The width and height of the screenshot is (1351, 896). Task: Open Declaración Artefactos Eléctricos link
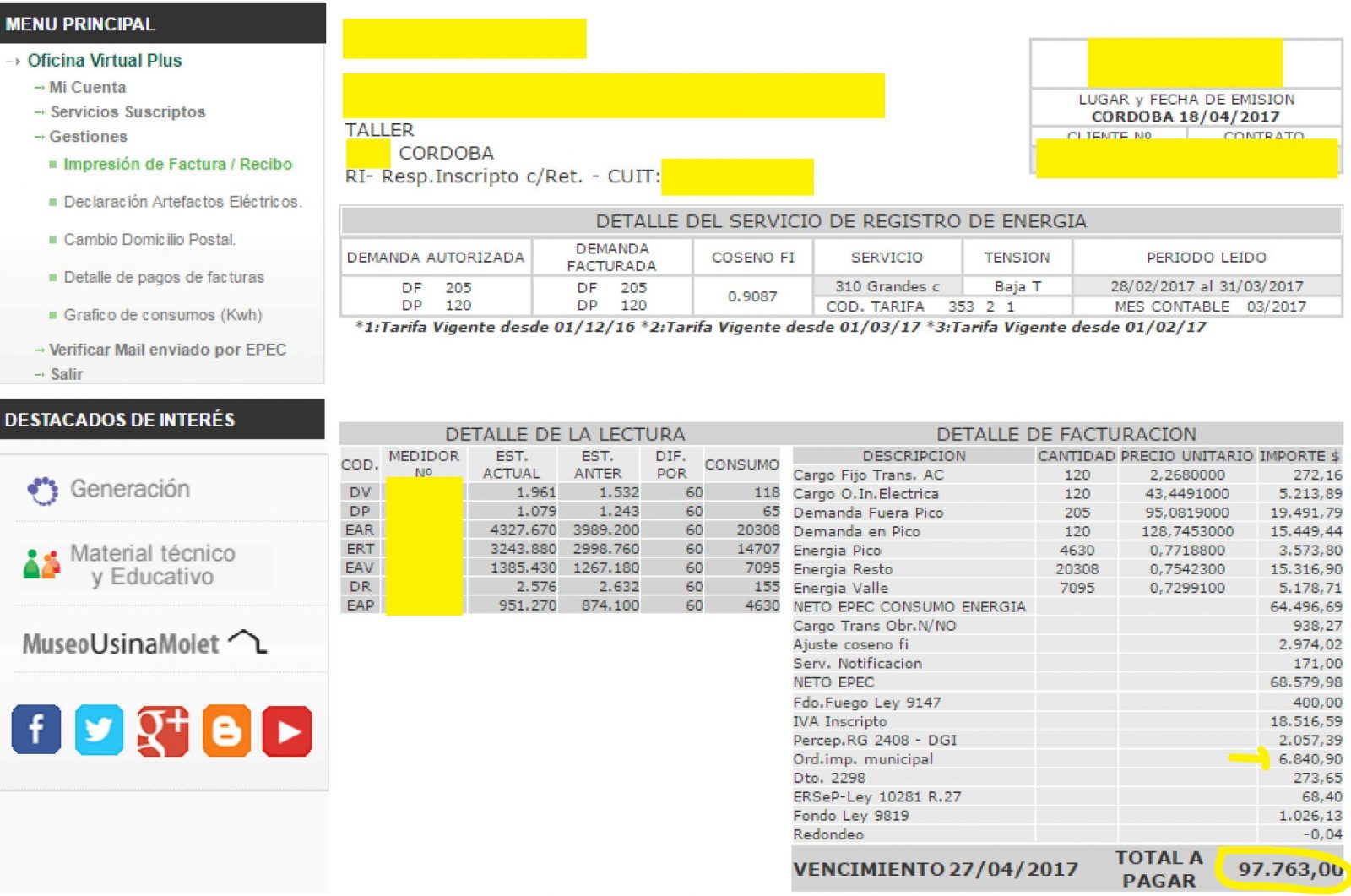[x=182, y=202]
